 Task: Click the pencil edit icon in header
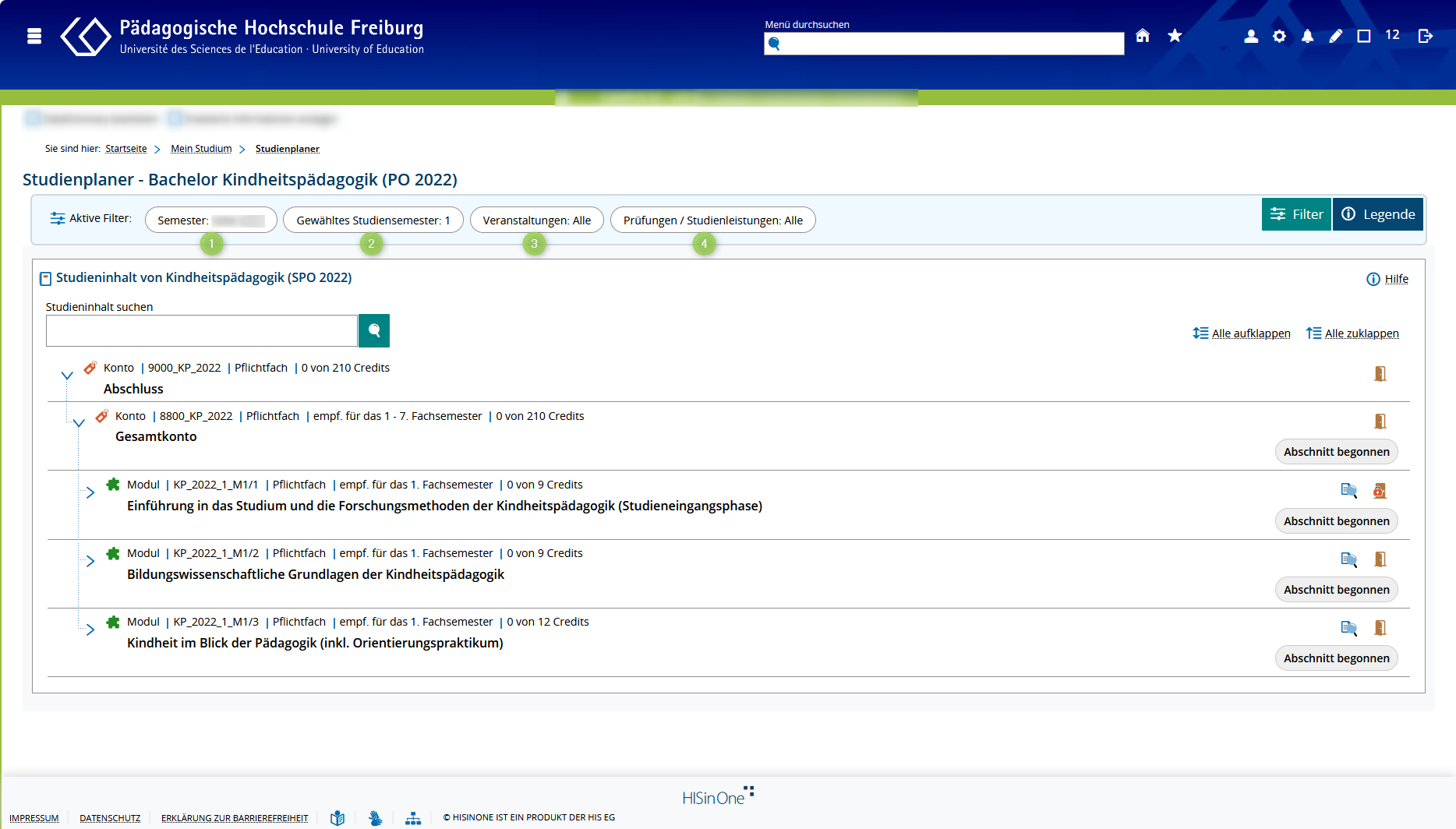(1335, 36)
